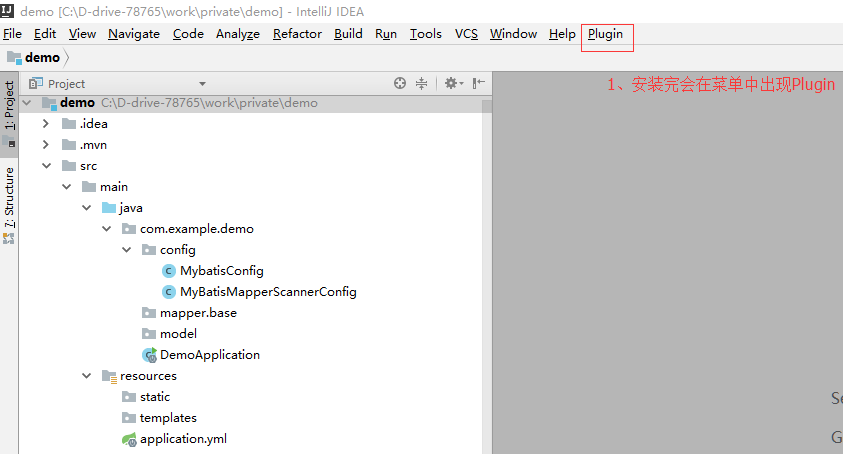Screen dimensions: 843x454
Task: Select the model package label
Action: tap(178, 334)
